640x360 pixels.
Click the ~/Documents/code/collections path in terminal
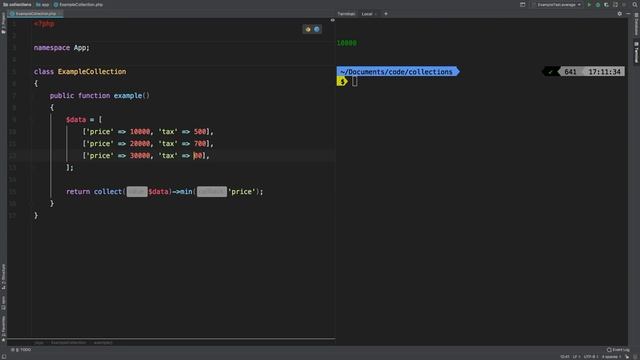pos(396,72)
